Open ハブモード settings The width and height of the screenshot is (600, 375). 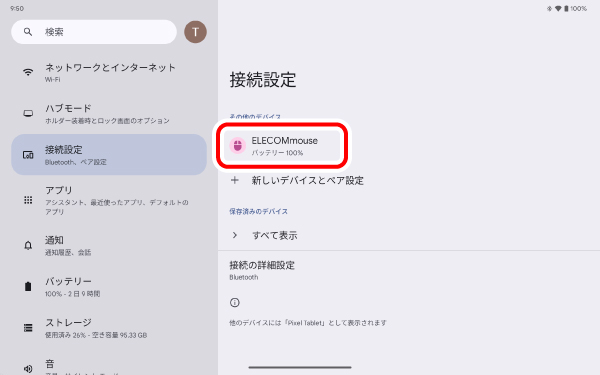click(109, 114)
